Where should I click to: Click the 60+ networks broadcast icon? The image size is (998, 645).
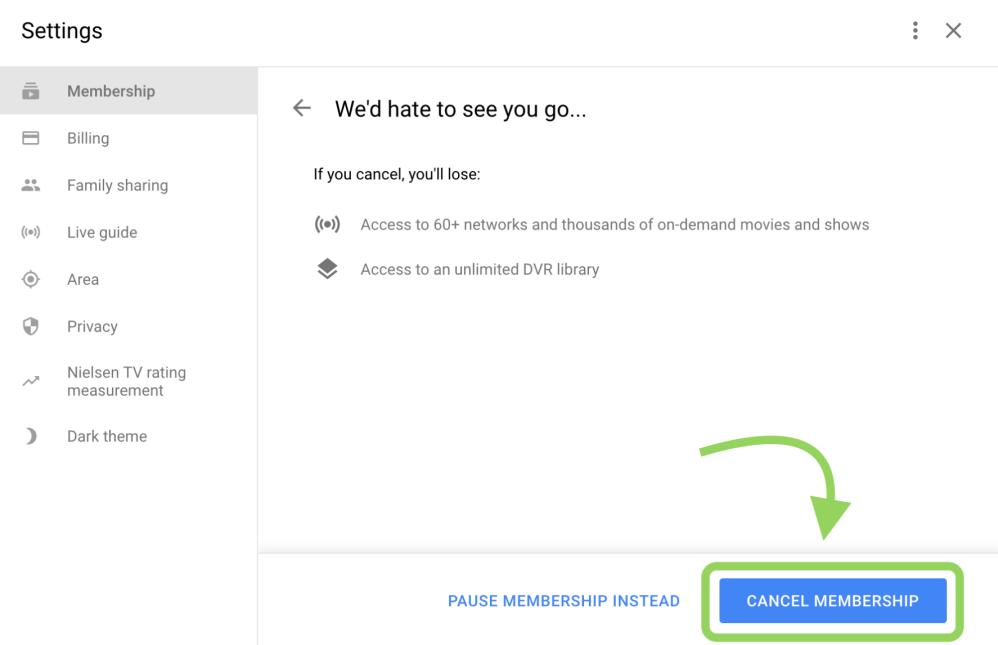tap(327, 225)
